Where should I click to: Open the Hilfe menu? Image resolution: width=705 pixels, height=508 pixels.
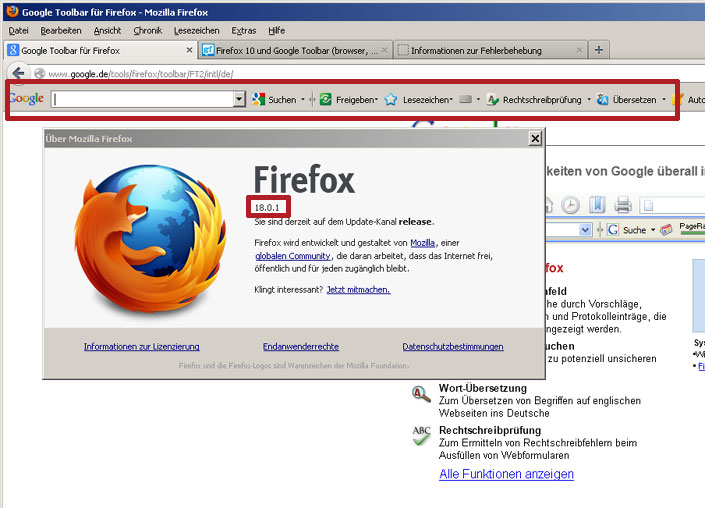(x=277, y=31)
